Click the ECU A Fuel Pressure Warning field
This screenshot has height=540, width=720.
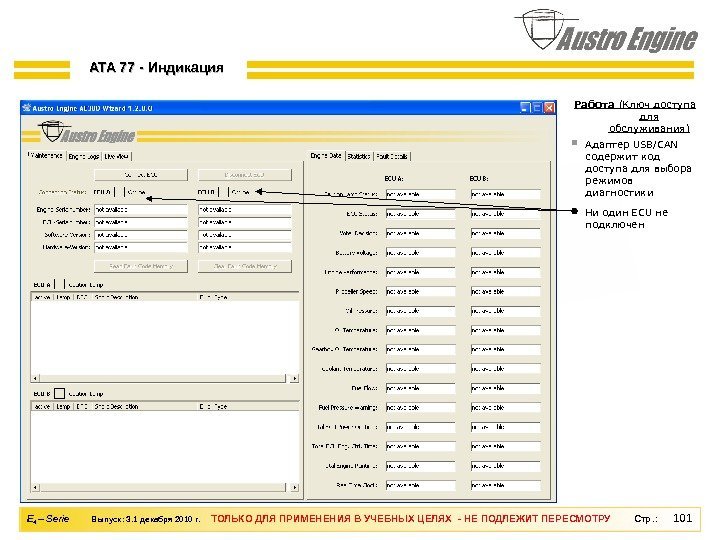pos(420,408)
